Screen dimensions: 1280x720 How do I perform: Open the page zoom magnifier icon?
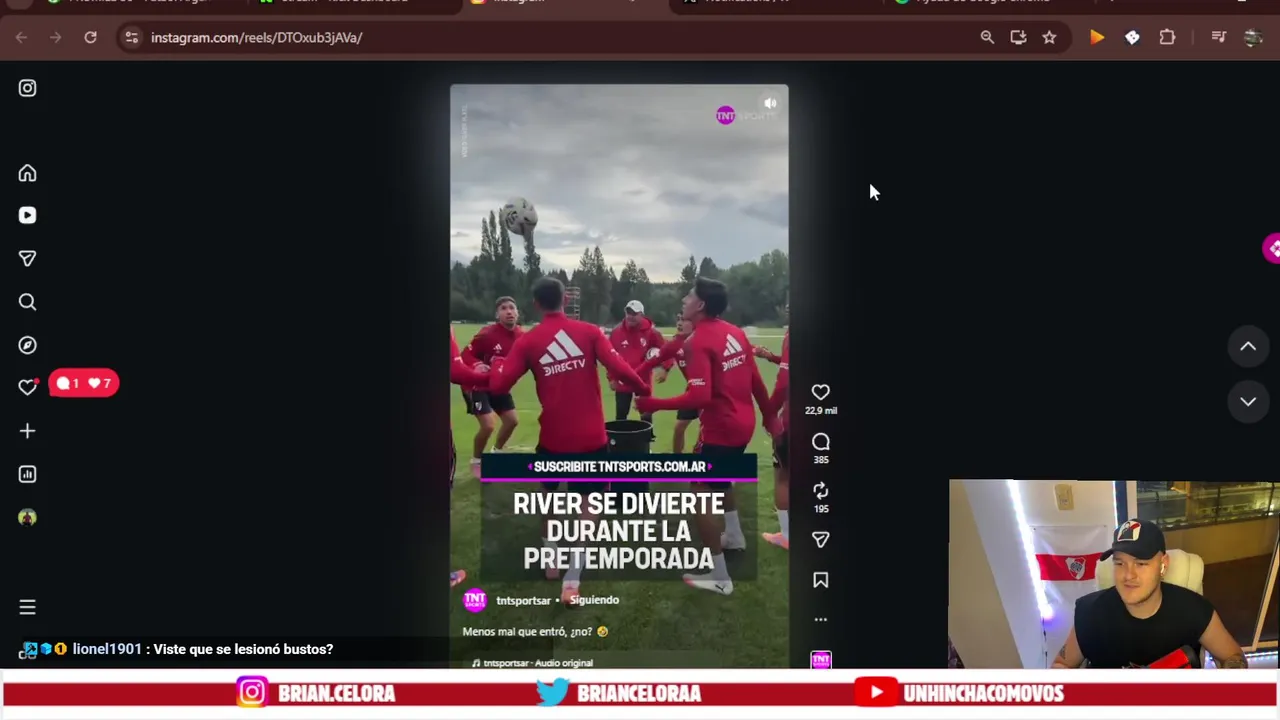point(987,37)
